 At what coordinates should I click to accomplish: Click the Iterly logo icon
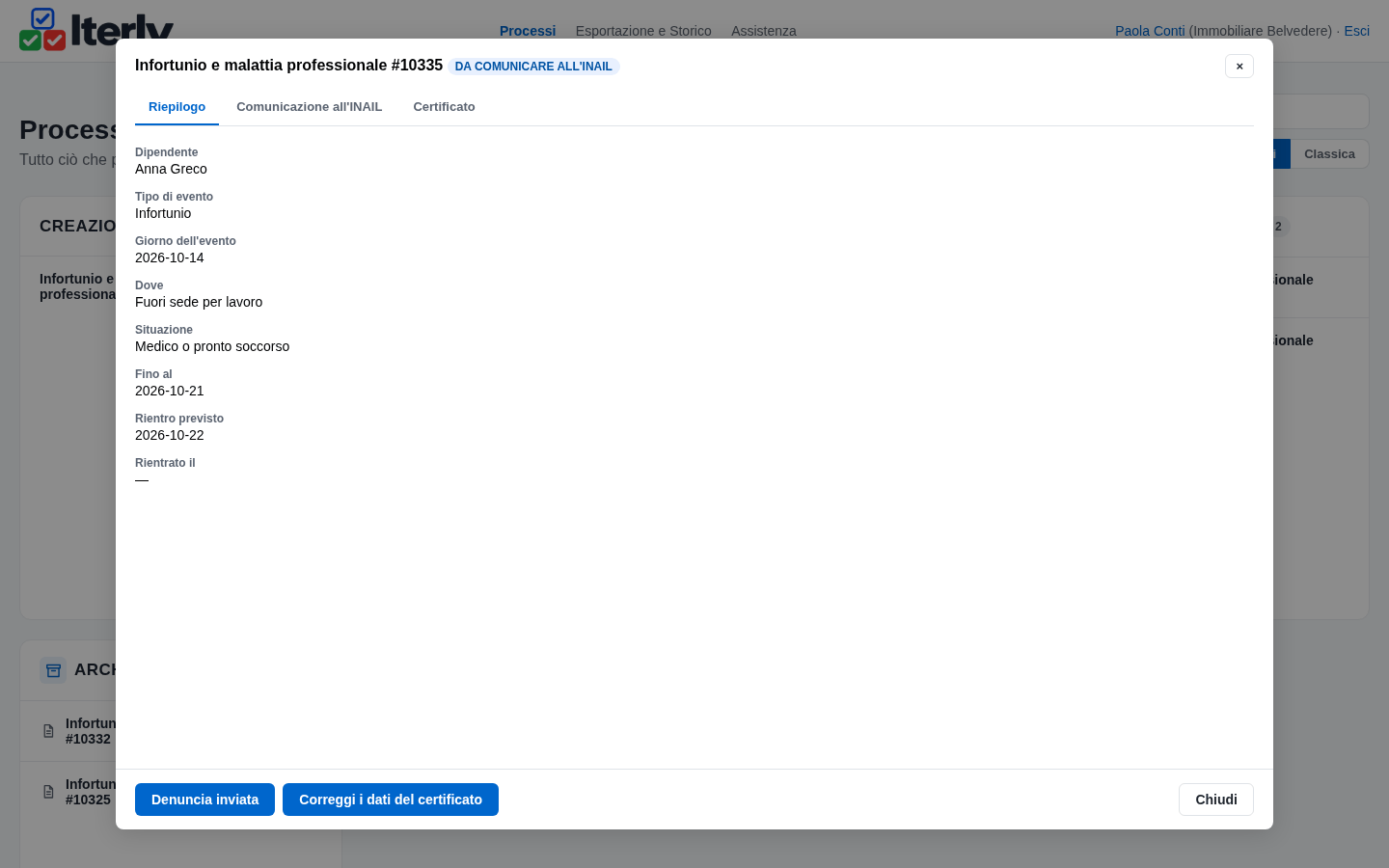(x=42, y=29)
